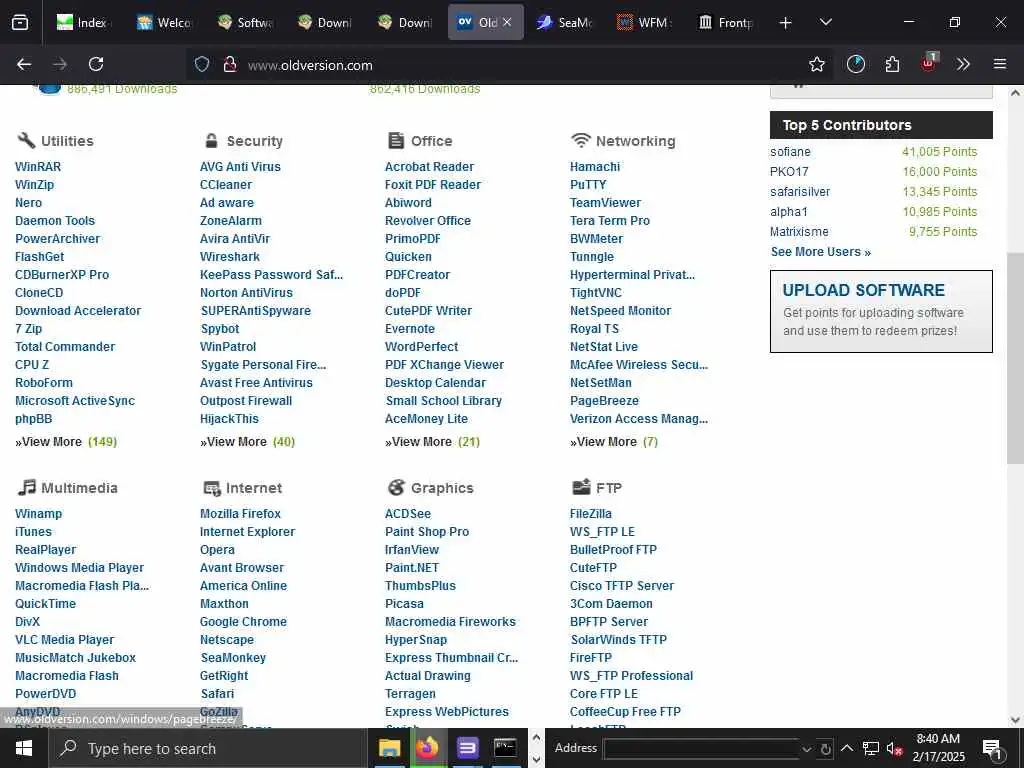The image size is (1024, 768).
Task: Open contributor sofiane's profile
Action: [790, 152]
